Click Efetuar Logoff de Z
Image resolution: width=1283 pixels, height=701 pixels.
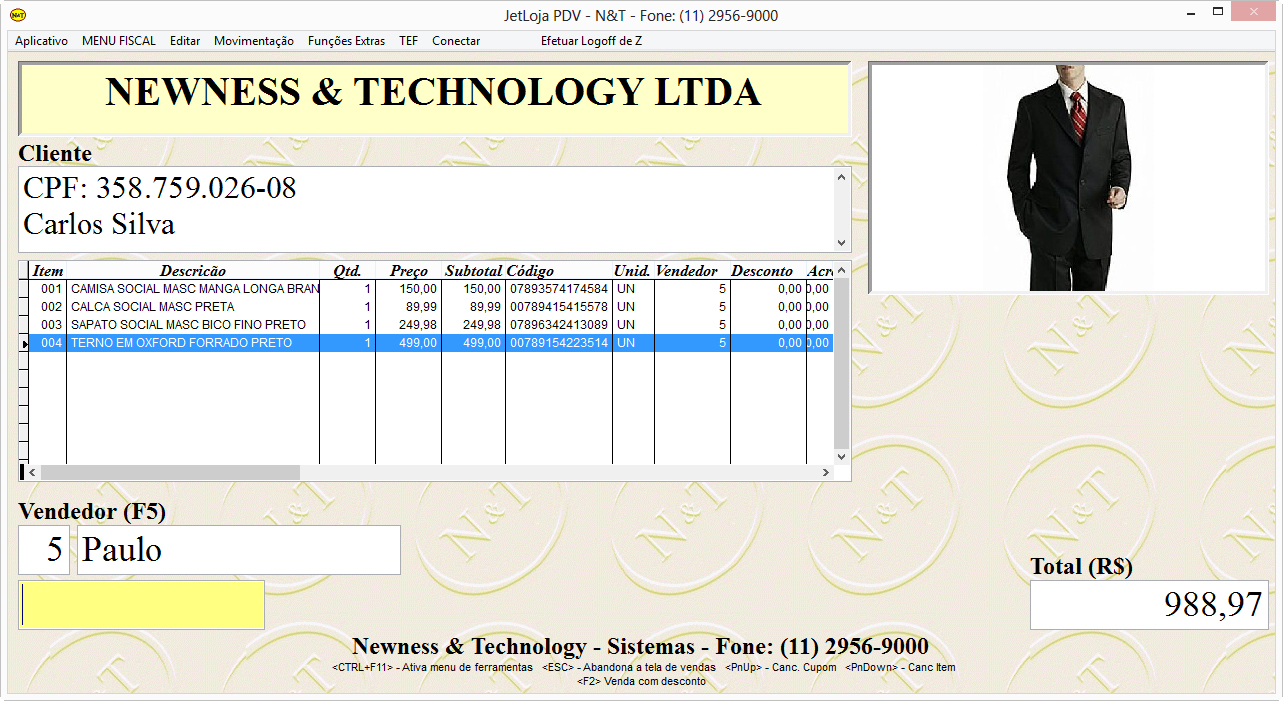pos(591,41)
